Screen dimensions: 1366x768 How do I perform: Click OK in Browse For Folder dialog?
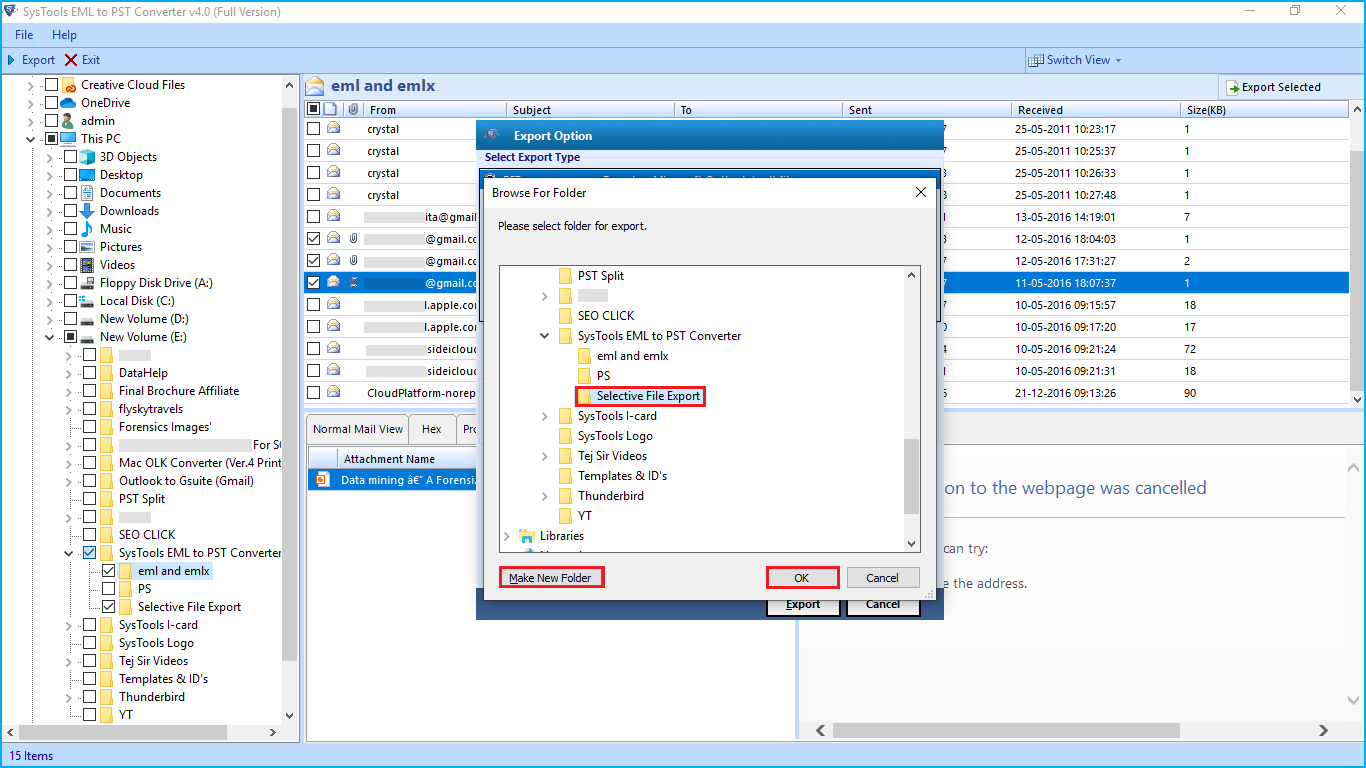(x=802, y=578)
